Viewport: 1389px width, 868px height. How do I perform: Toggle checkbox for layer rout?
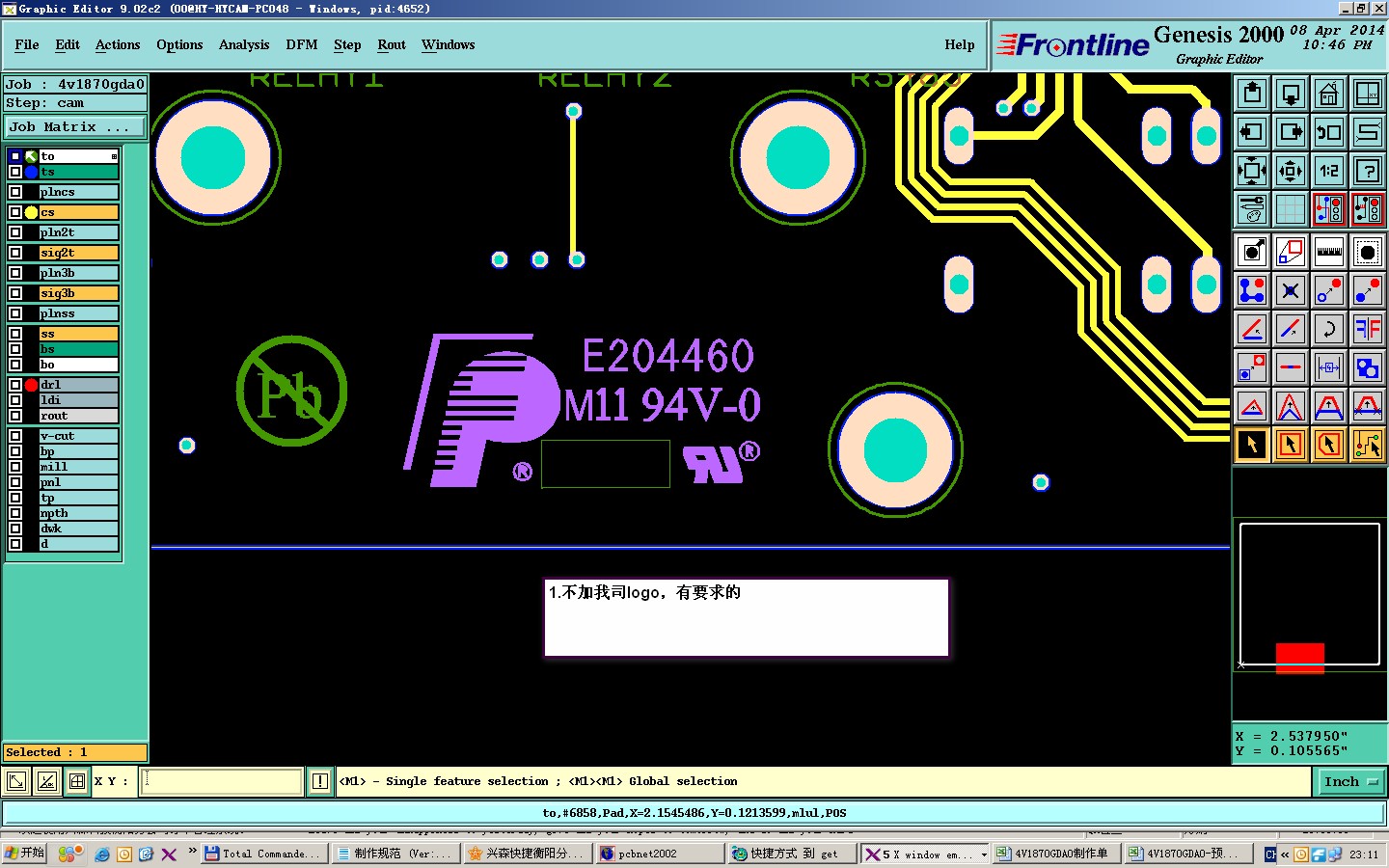[x=15, y=416]
